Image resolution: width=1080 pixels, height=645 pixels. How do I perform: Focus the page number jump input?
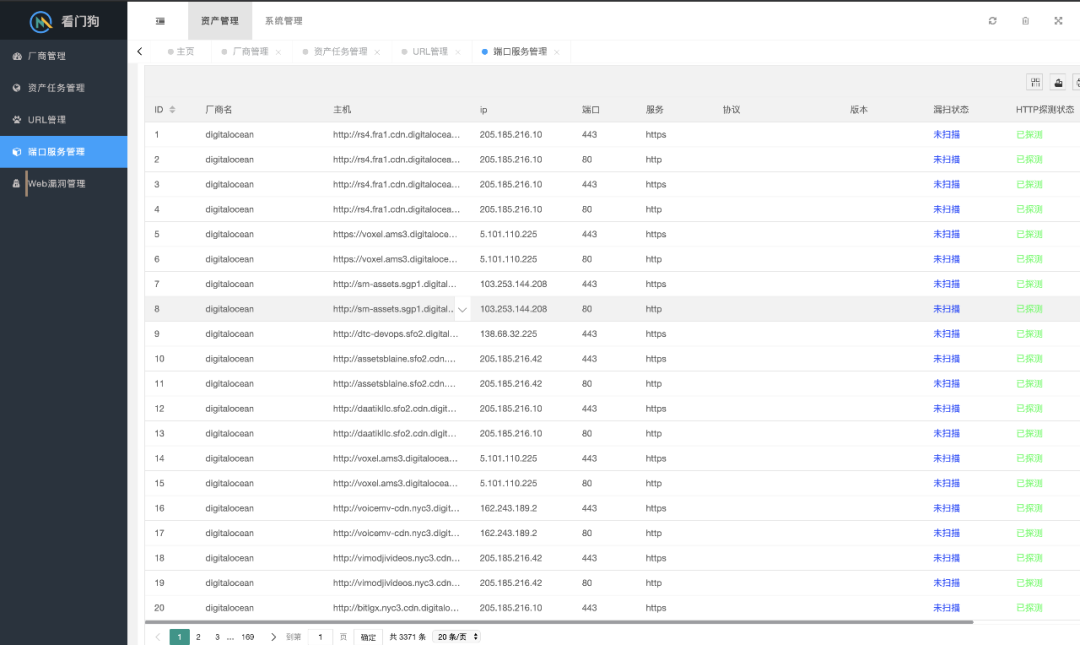[320, 637]
